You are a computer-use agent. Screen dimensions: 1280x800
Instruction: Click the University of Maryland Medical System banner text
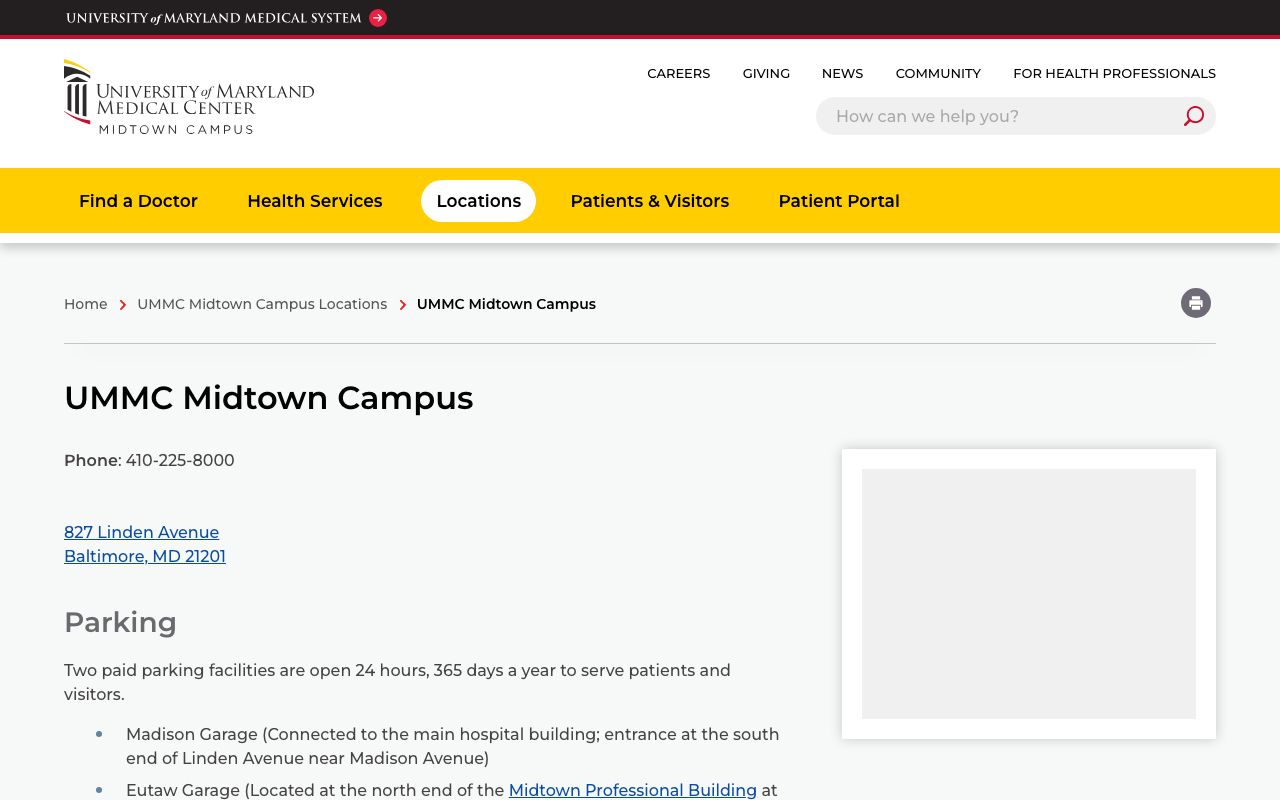(x=213, y=18)
